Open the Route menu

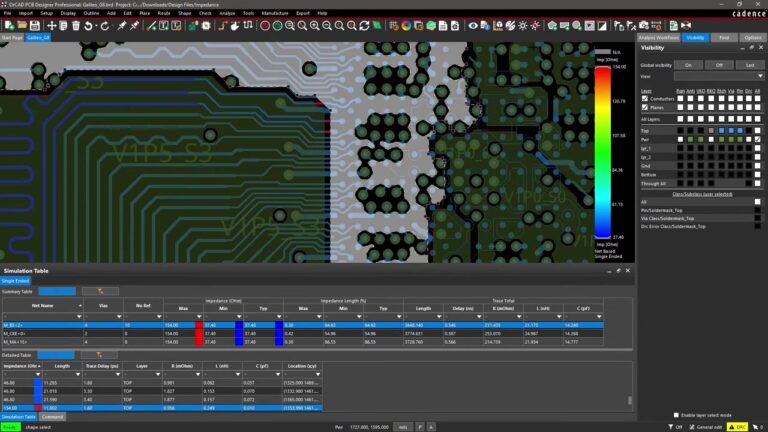[164, 13]
